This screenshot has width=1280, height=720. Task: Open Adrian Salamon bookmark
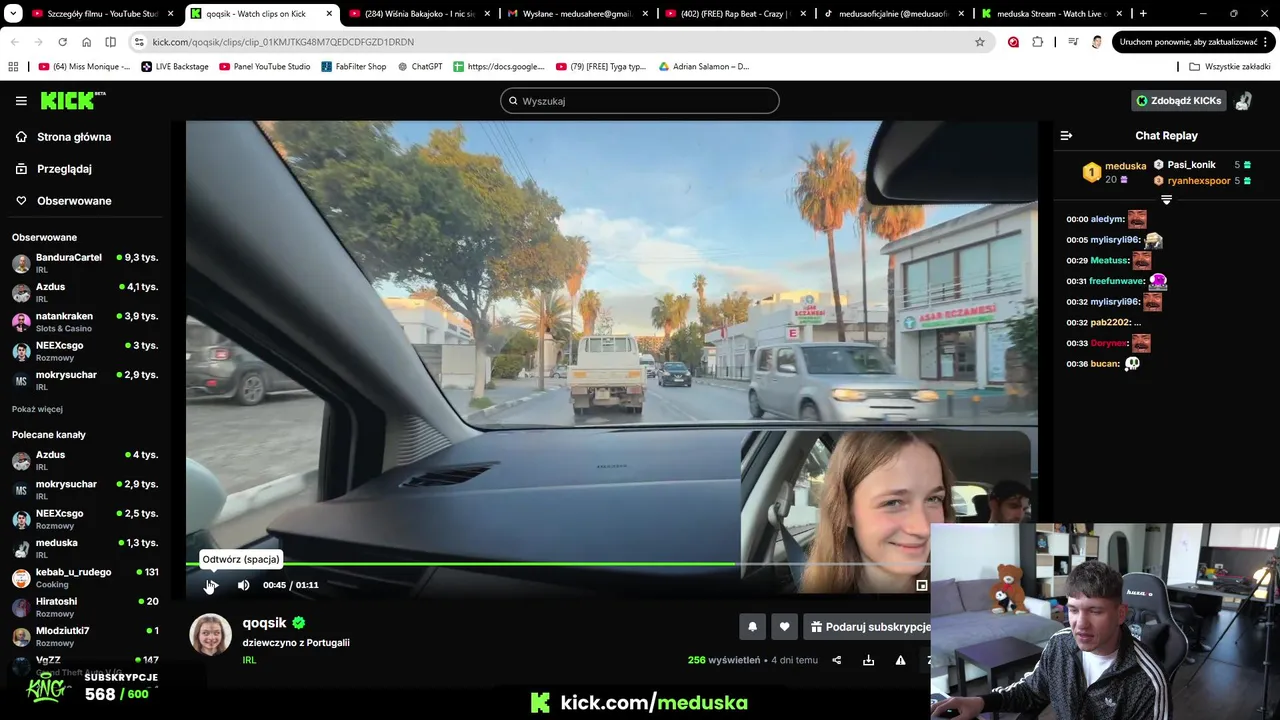pos(704,67)
